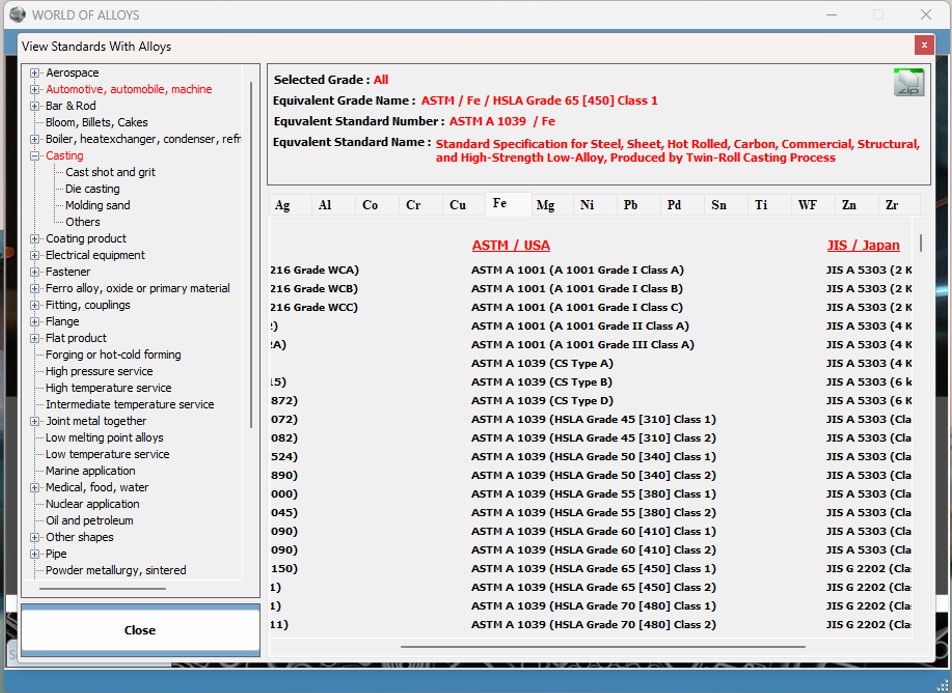Expand the Electrical equipment node

[x=35, y=255]
